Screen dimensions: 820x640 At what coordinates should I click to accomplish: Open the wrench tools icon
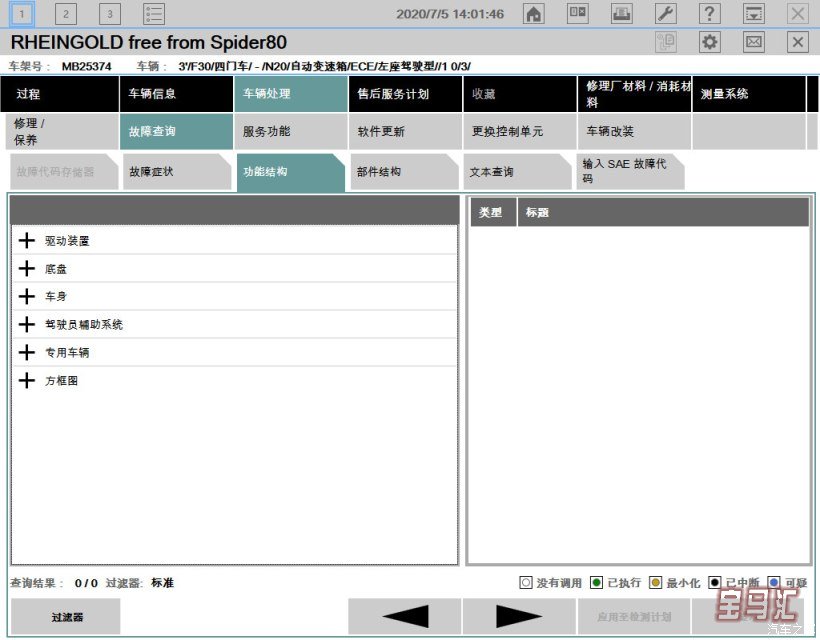point(666,14)
